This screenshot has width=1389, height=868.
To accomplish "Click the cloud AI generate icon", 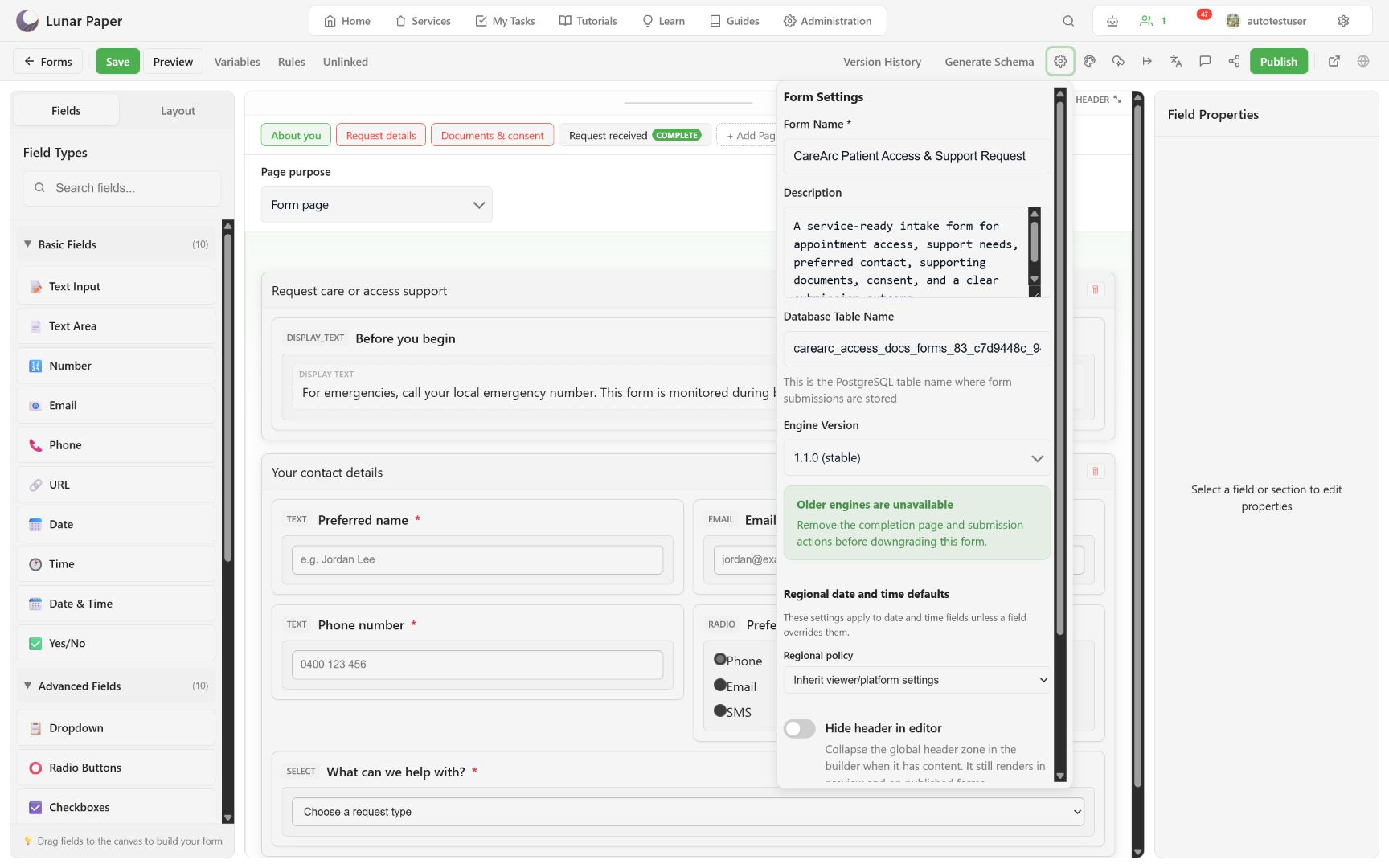I will [x=1118, y=61].
